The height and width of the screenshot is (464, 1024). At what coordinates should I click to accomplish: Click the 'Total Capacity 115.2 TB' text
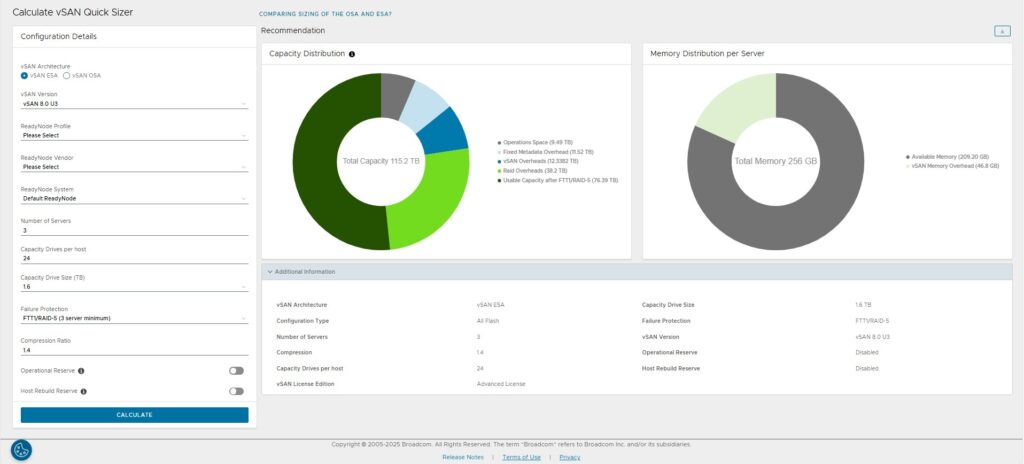[381, 161]
